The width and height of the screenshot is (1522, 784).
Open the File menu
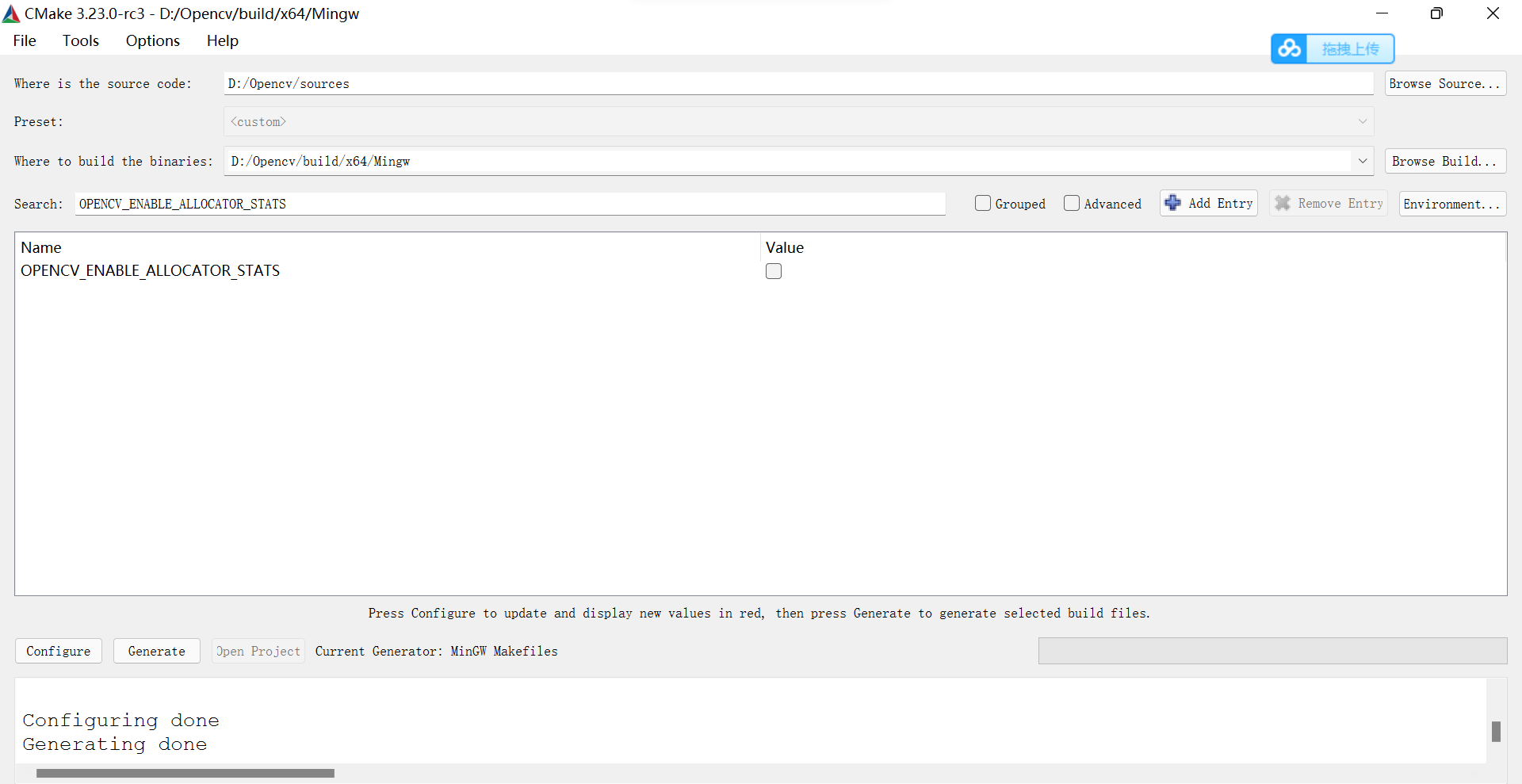25,40
